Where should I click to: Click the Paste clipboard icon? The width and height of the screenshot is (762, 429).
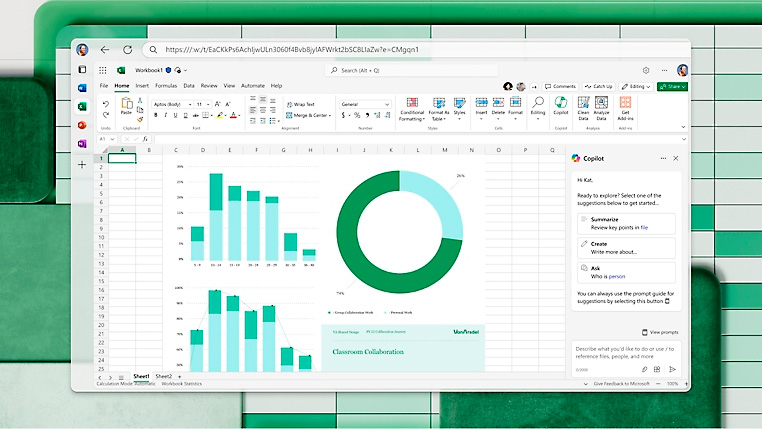coord(126,105)
